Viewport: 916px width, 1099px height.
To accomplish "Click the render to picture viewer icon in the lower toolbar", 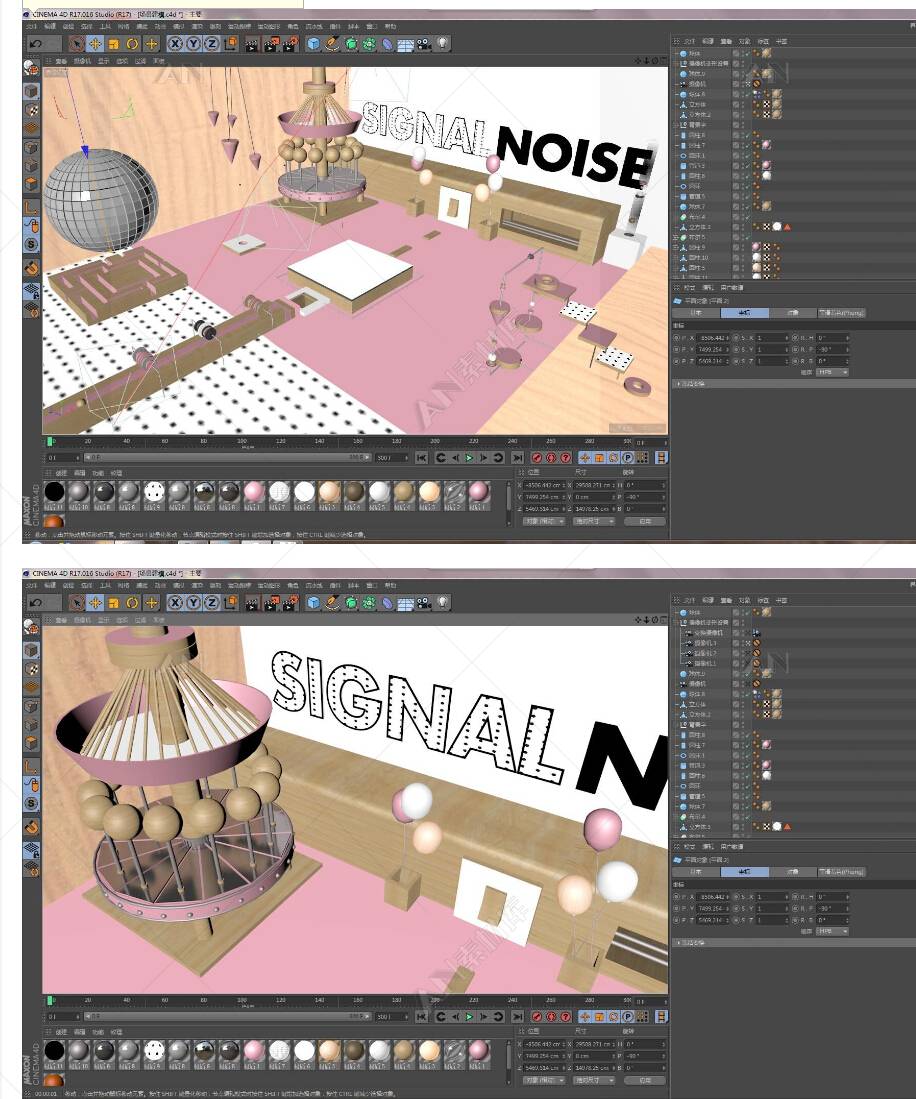I will 271,603.
